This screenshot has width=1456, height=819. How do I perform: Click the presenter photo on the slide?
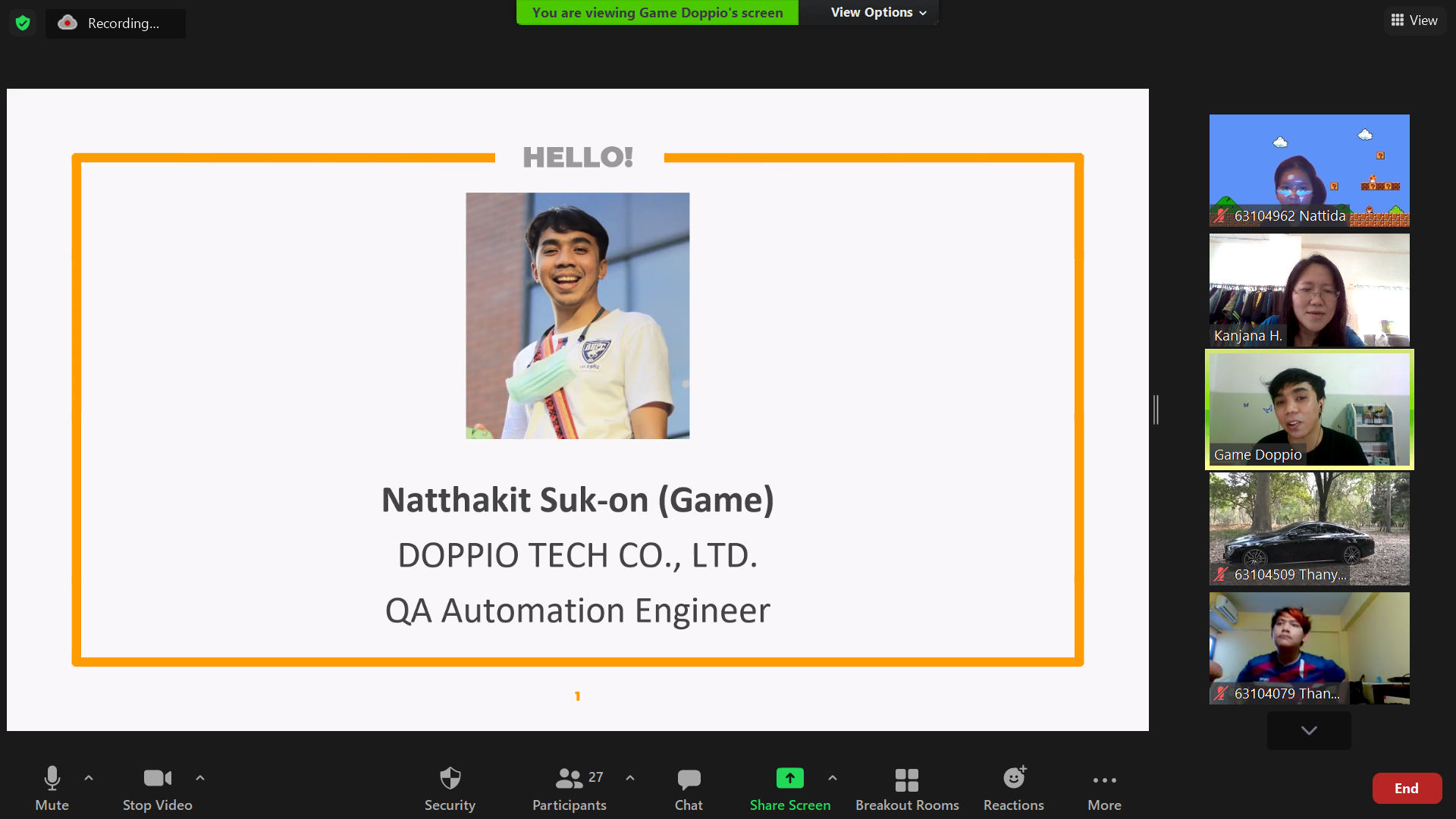[x=577, y=315]
